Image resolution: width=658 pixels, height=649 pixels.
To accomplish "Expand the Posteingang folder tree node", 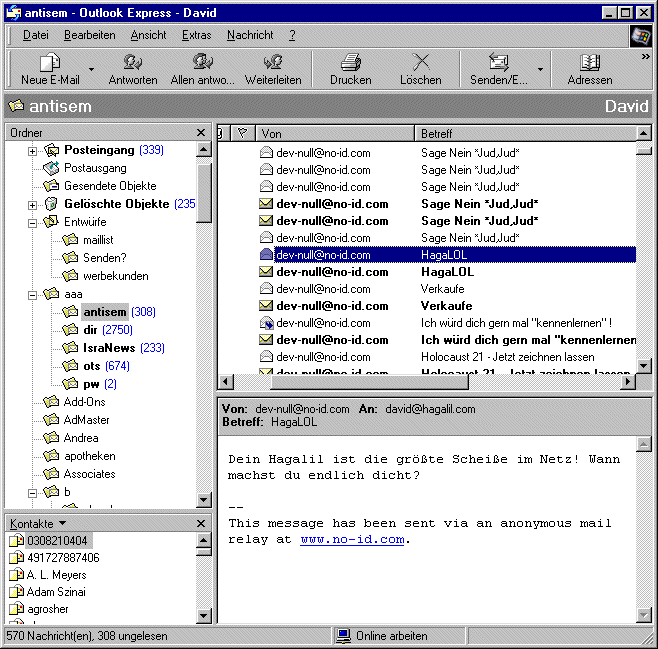I will click(32, 151).
